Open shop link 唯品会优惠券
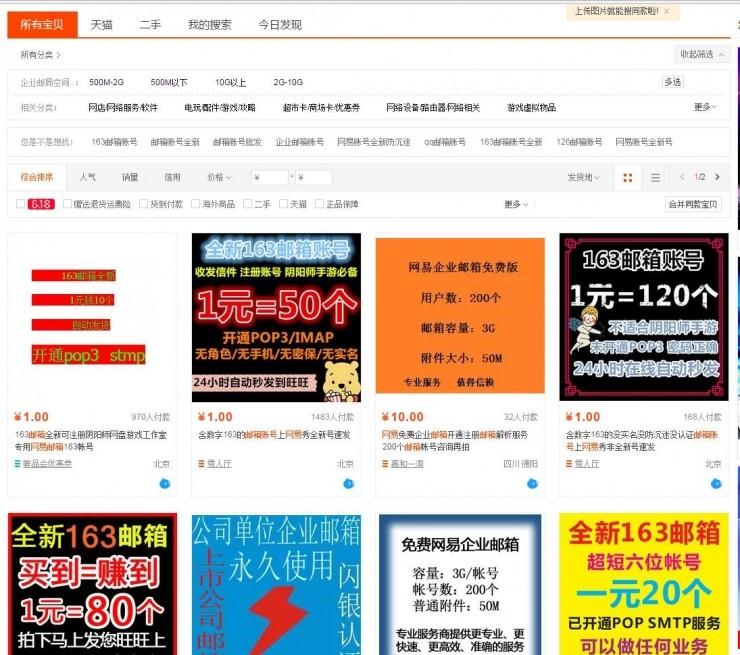Screen dimensions: 740x655 pos(47,464)
